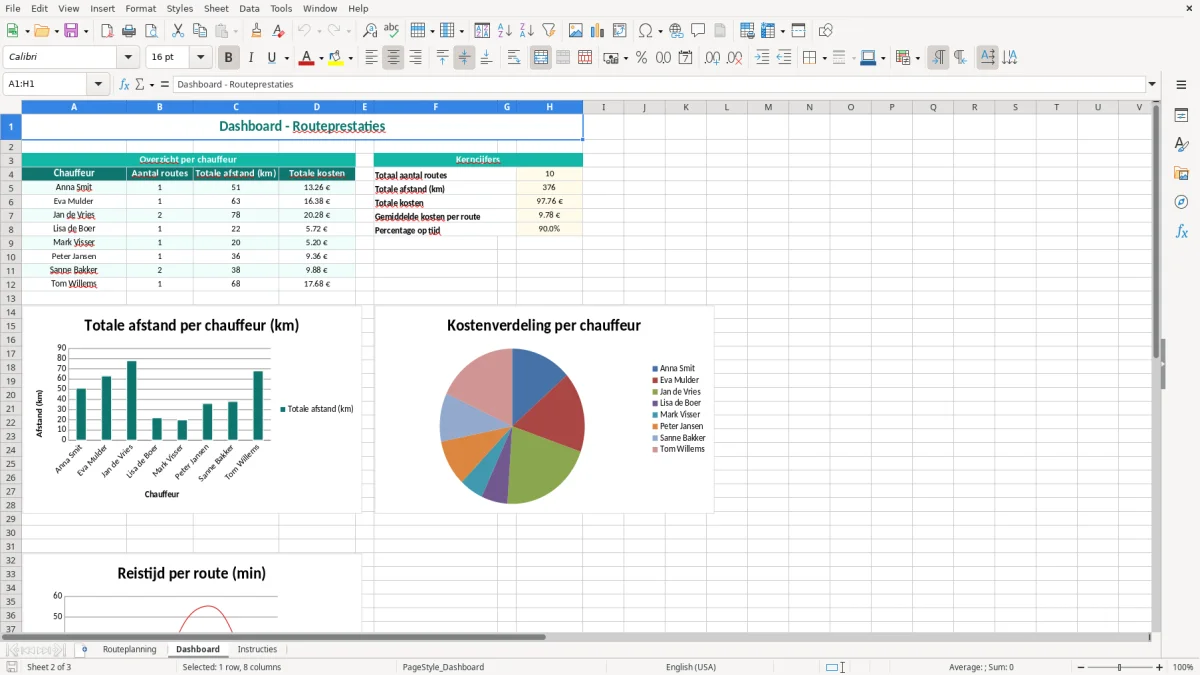Image resolution: width=1200 pixels, height=675 pixels.
Task: Click the Add Decimal Place icon
Action: point(712,58)
